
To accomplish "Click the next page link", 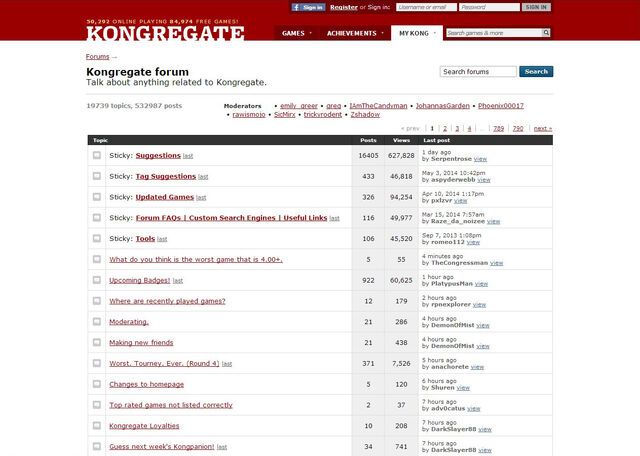I will [543, 129].
